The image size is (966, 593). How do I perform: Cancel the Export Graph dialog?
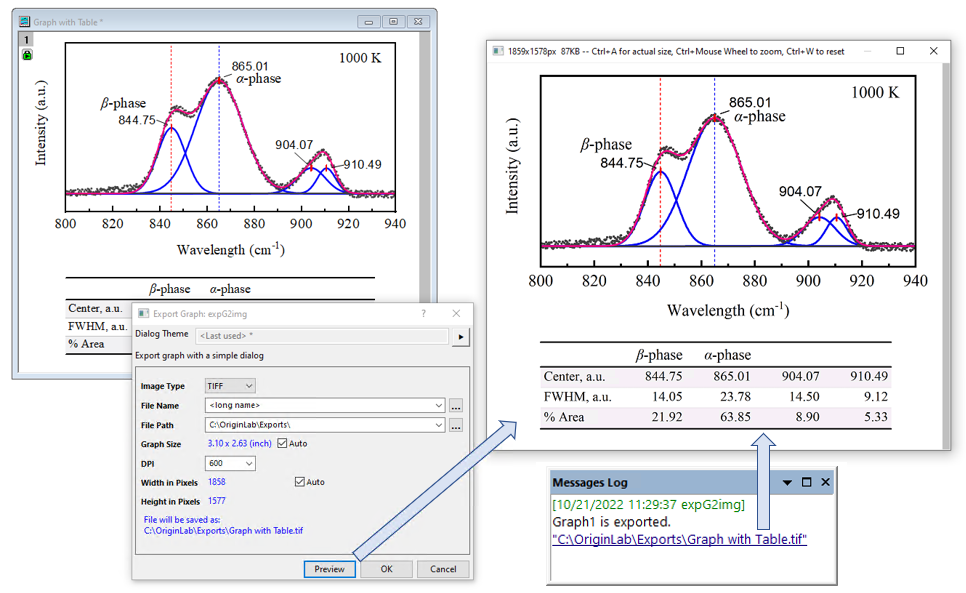click(443, 569)
